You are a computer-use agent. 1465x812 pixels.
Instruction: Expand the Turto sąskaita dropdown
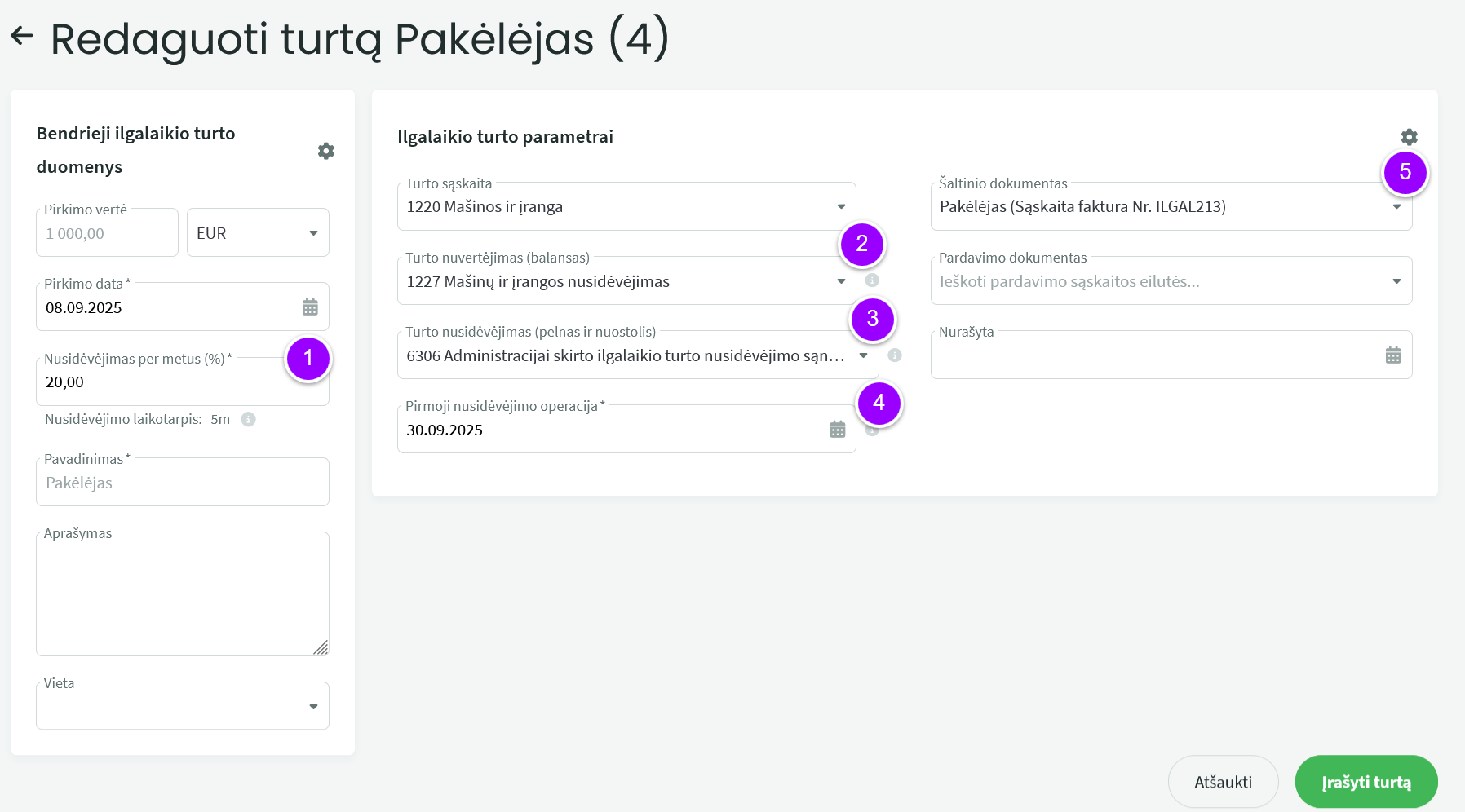click(841, 207)
